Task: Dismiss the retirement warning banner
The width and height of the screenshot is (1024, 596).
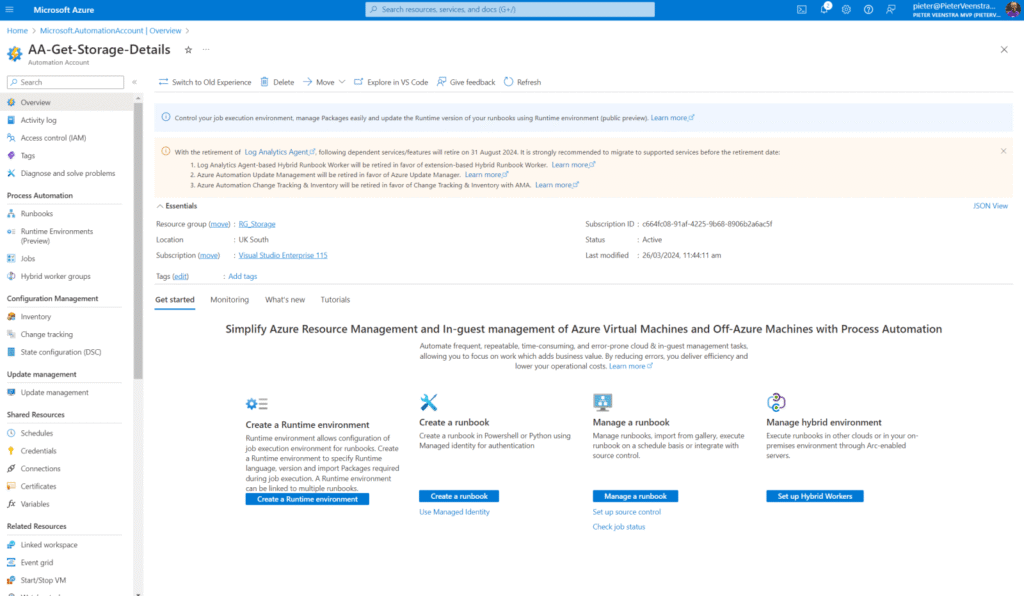Action: (1004, 151)
